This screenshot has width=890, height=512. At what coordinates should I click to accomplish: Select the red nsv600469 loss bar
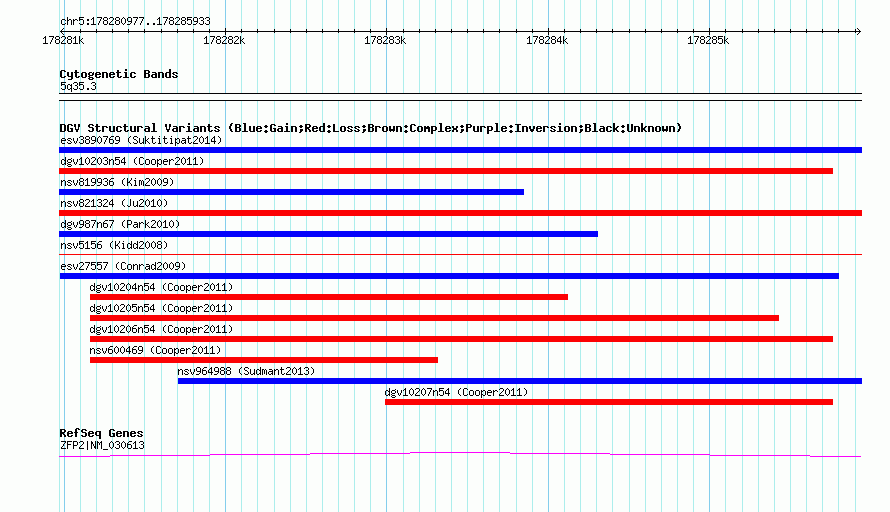click(263, 360)
